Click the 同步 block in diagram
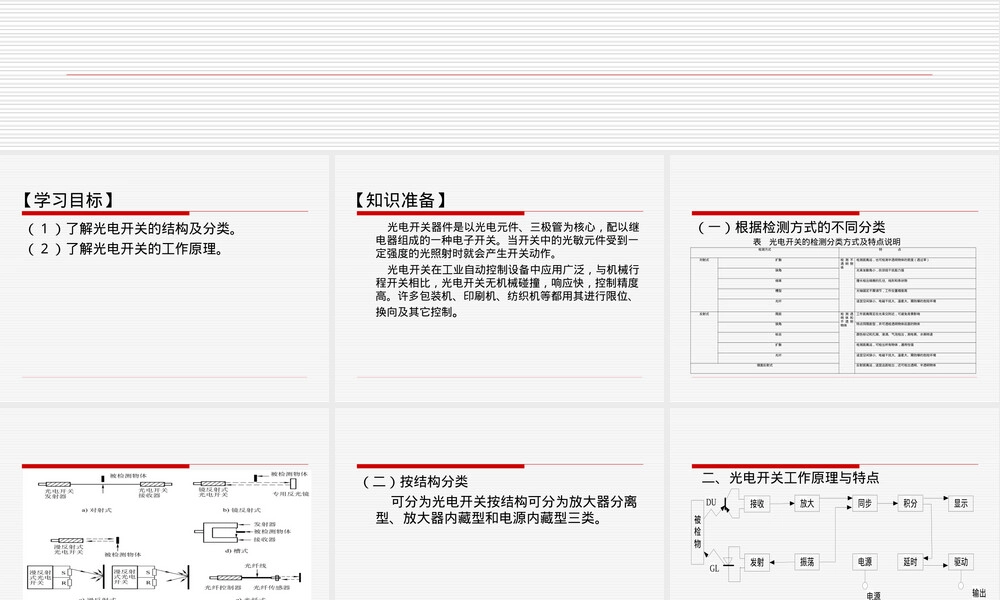 (x=865, y=503)
